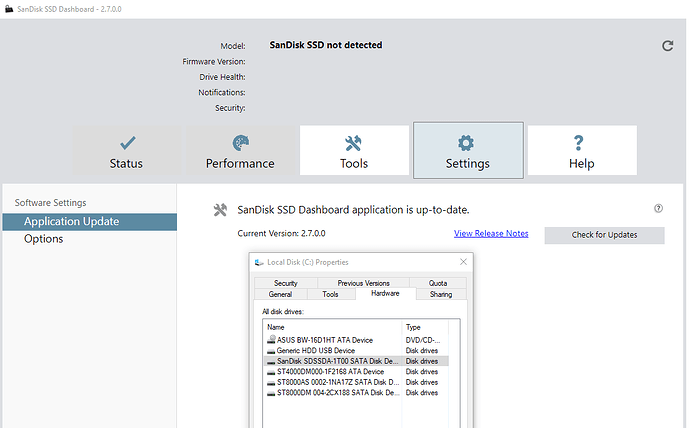
Task: Open the Quota tab in Properties
Action: (x=438, y=283)
